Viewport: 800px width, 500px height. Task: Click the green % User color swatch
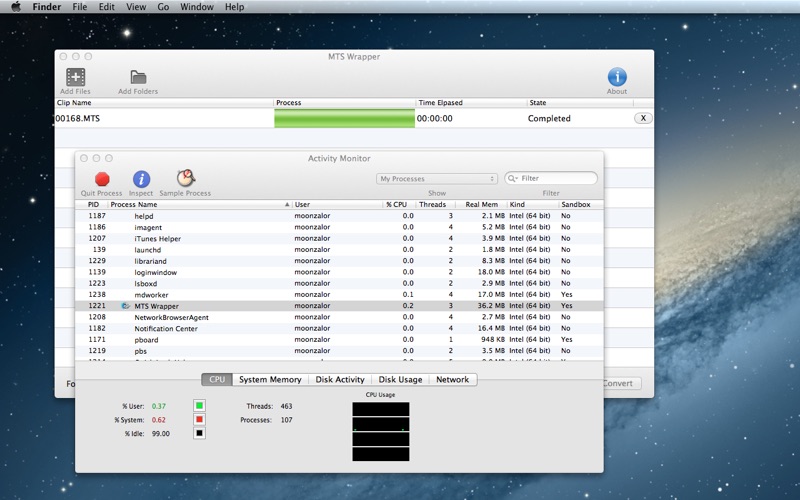click(x=199, y=406)
